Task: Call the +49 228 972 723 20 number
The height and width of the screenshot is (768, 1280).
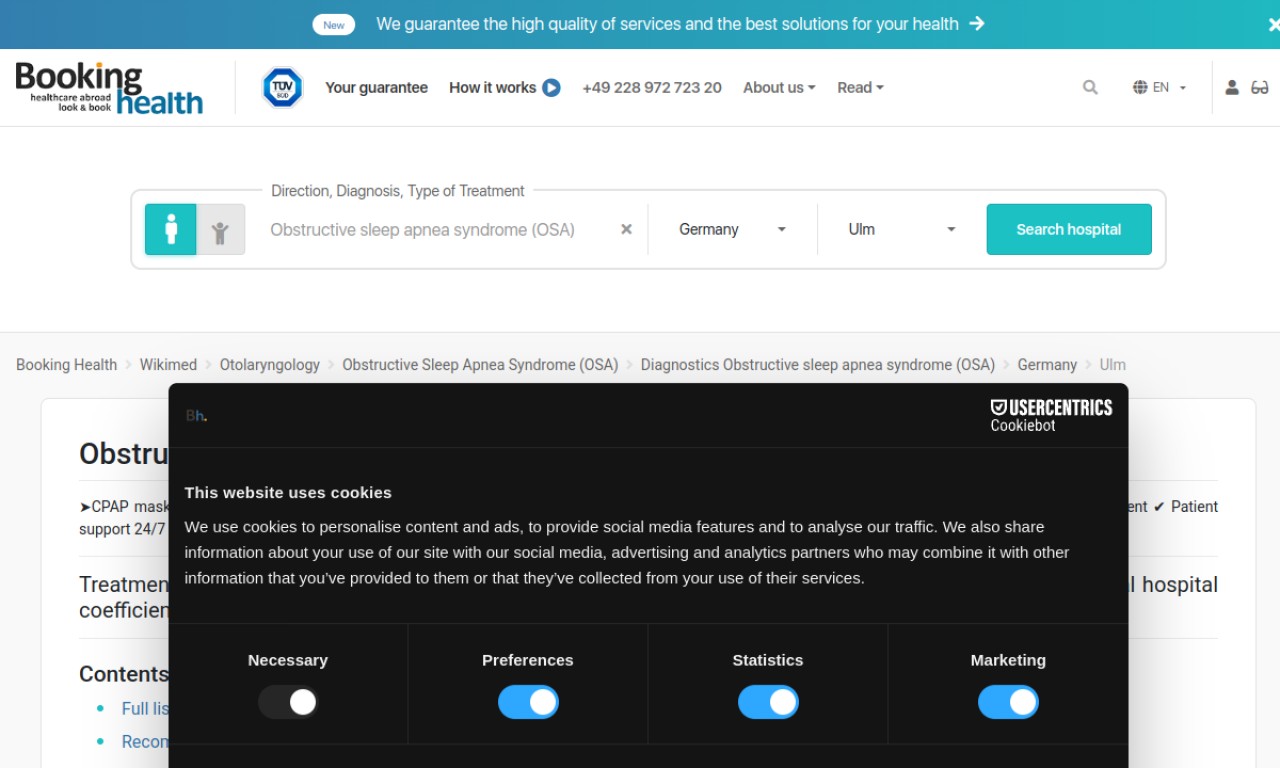Action: tap(652, 88)
